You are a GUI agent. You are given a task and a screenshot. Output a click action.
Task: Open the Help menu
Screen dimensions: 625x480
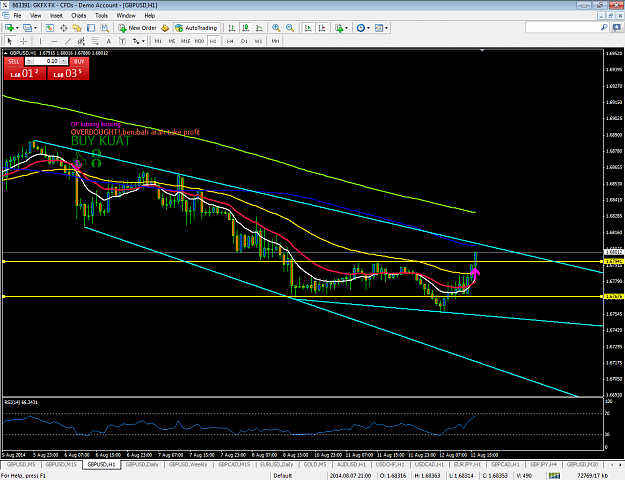coord(149,16)
